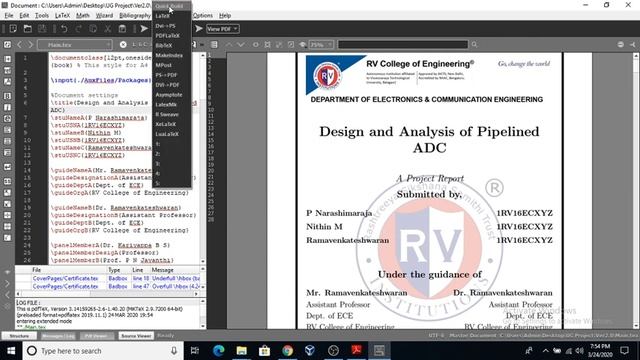Toggle the Pdf Viewer panel button
This screenshot has height=360, width=640.
tap(96, 336)
